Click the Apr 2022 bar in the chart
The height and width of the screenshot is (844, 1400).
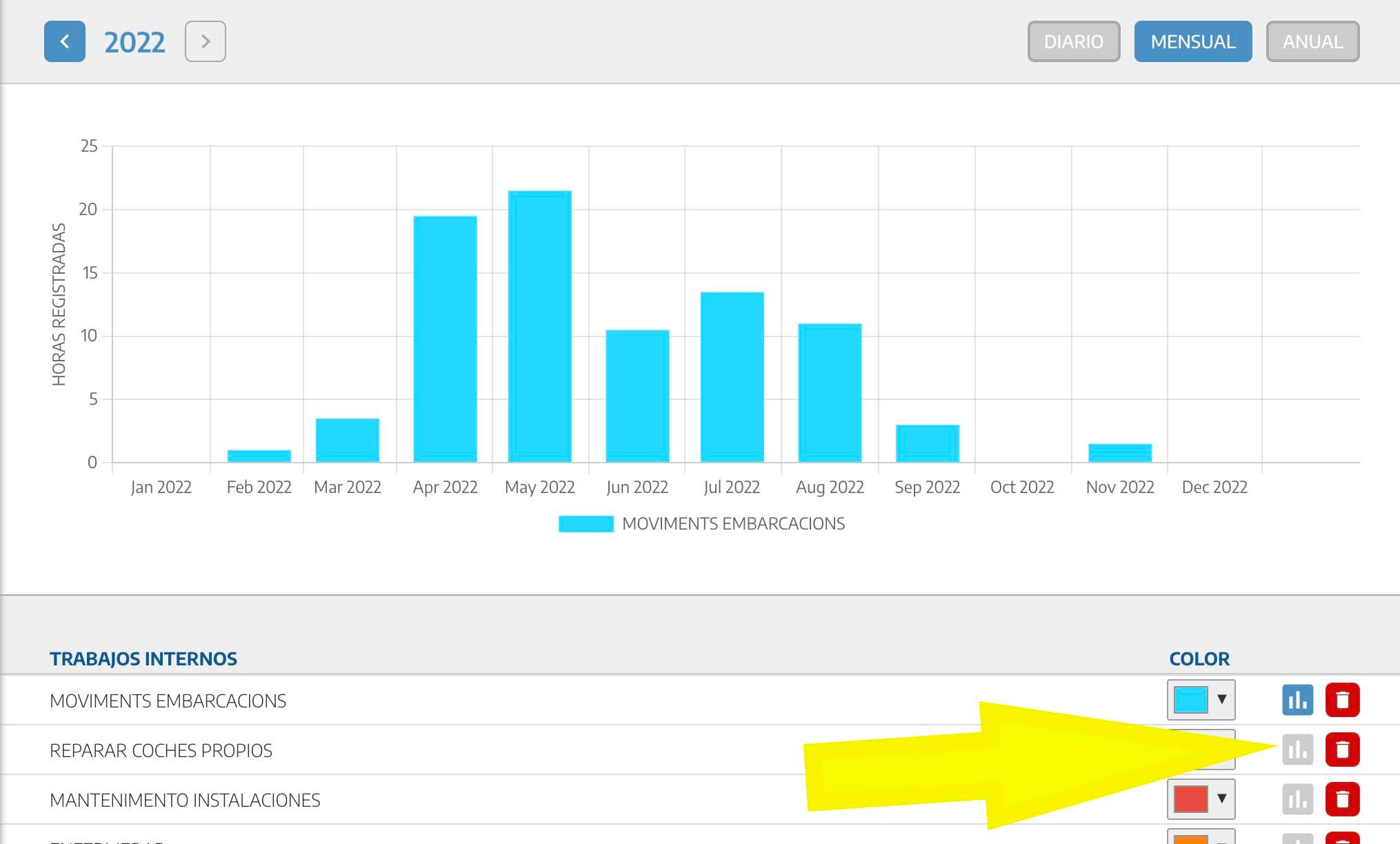click(x=445, y=339)
